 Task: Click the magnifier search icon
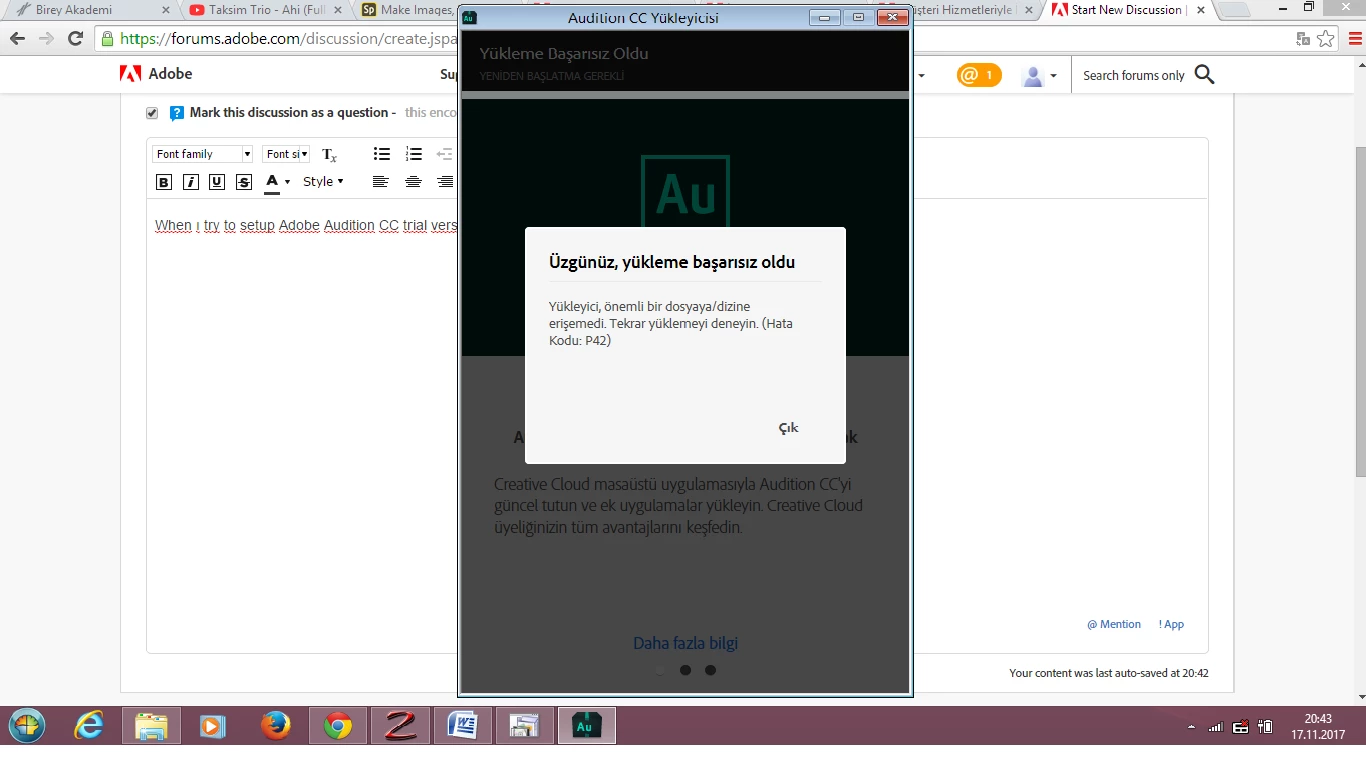click(x=1205, y=75)
